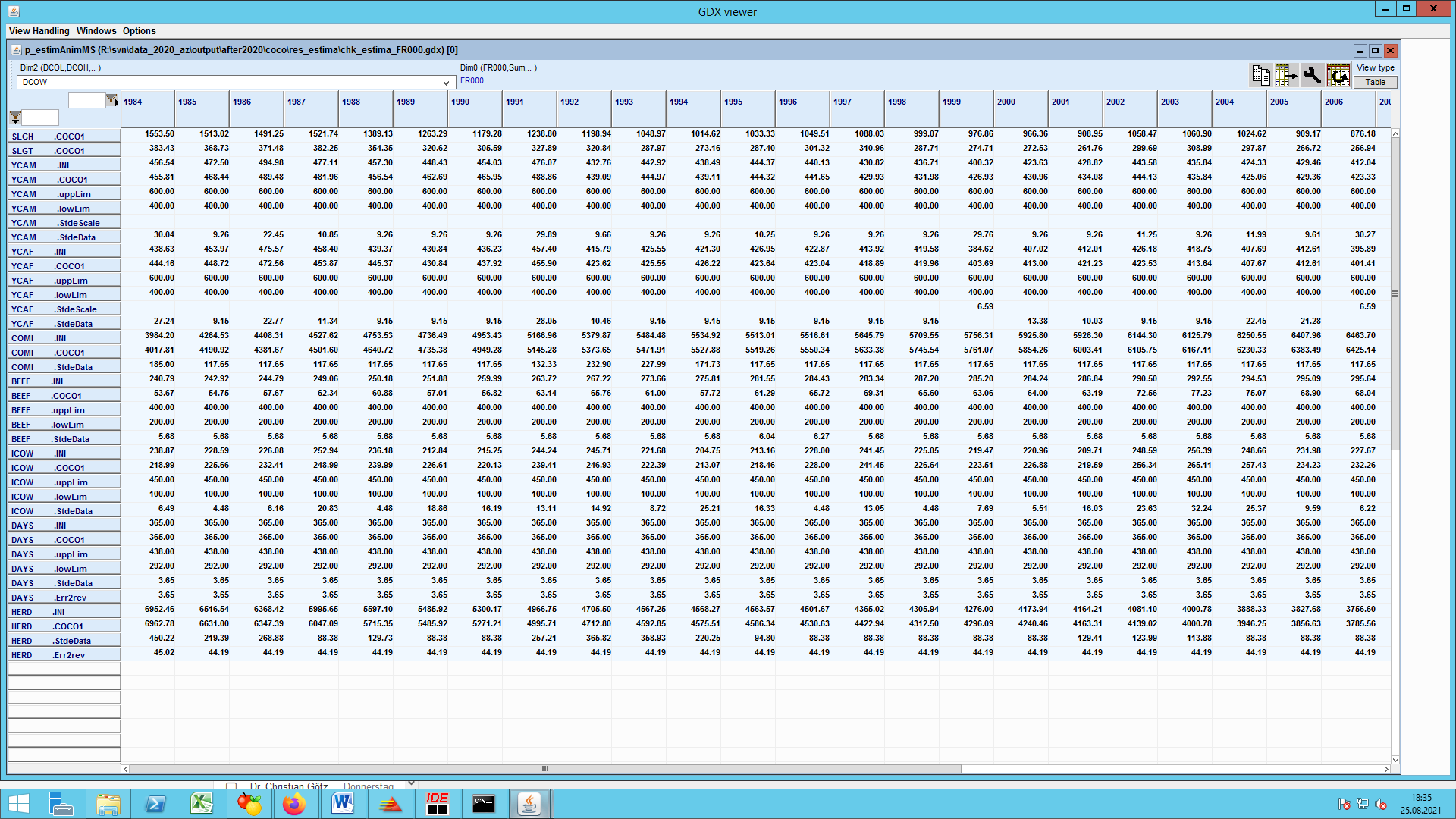
Task: Open Windows Start button
Action: pyautogui.click(x=18, y=804)
